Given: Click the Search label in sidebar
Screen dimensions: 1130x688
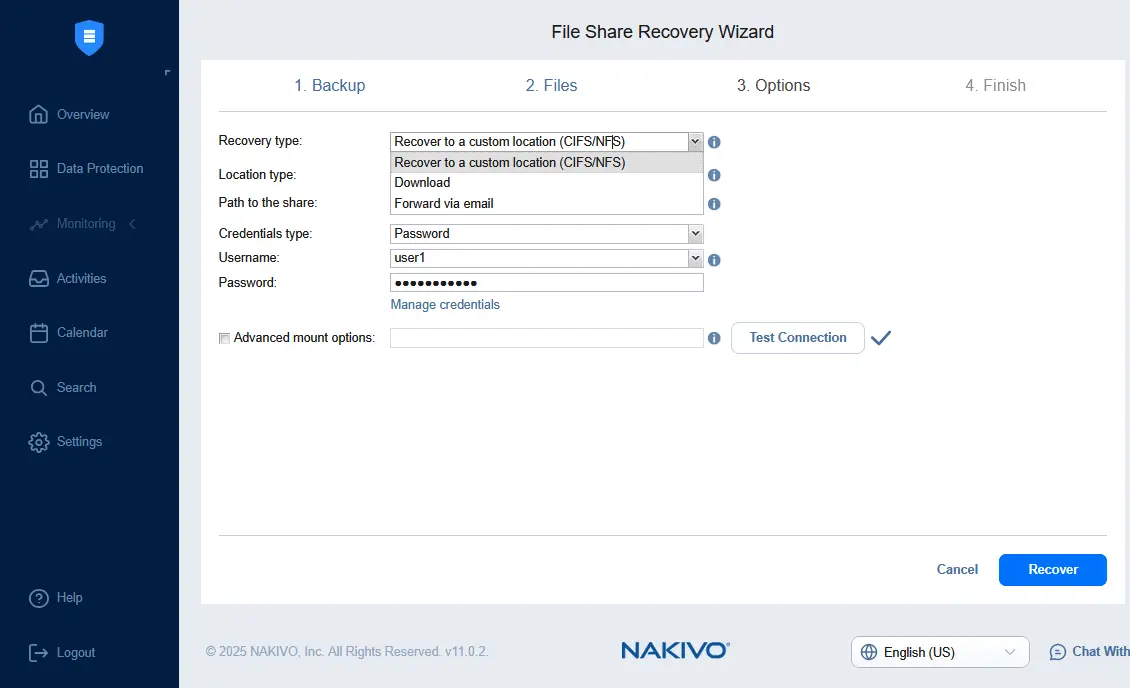Looking at the screenshot, I should pyautogui.click(x=76, y=388).
